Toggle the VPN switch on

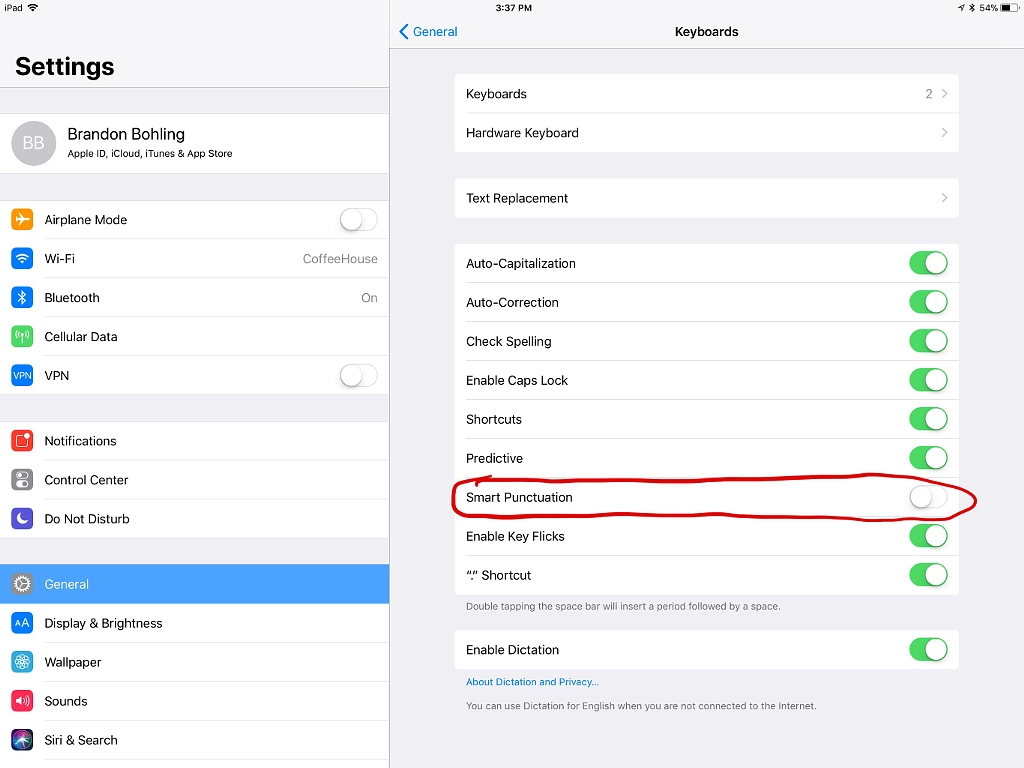pyautogui.click(x=358, y=376)
